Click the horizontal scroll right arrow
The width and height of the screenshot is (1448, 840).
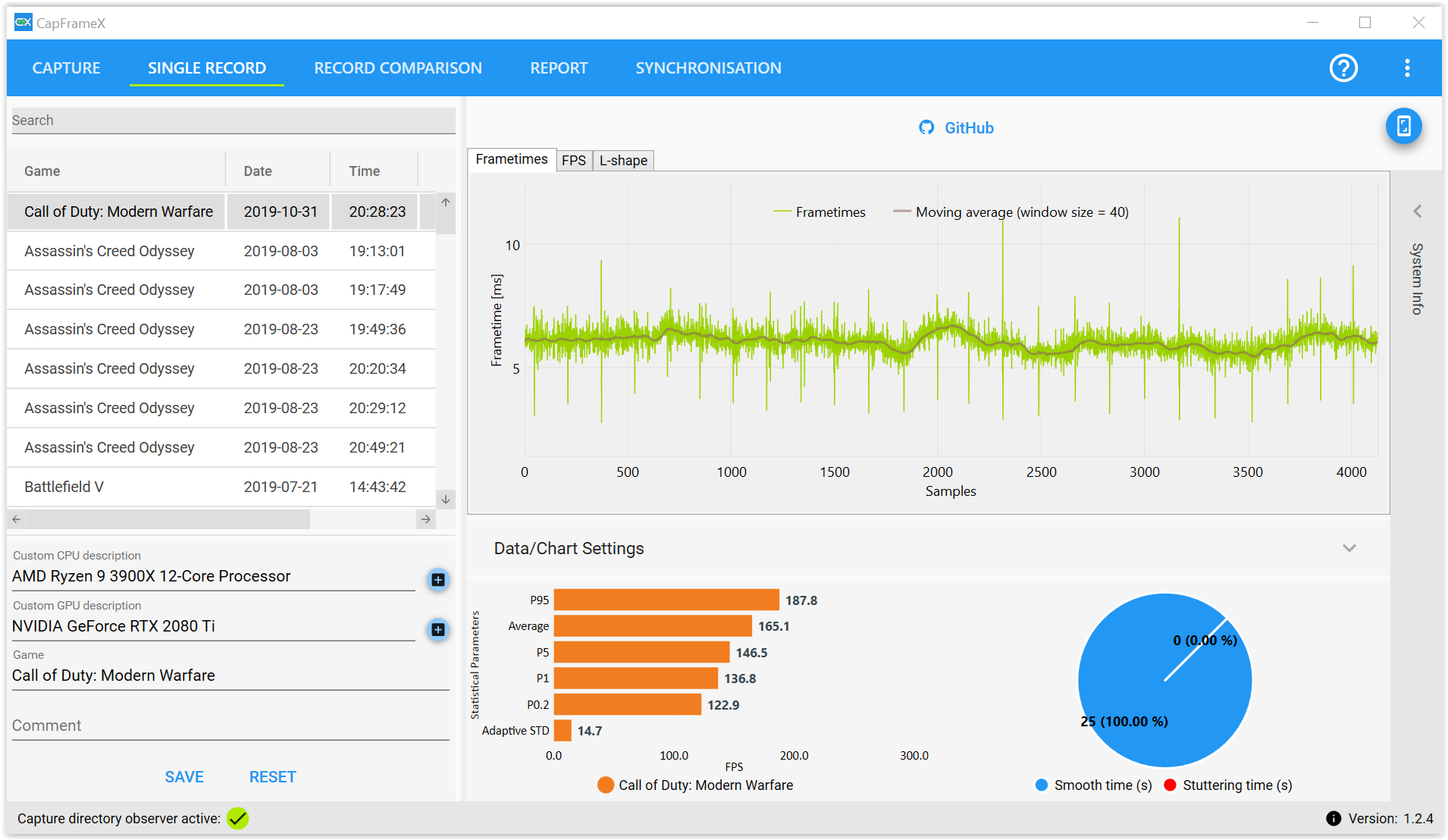click(x=426, y=519)
